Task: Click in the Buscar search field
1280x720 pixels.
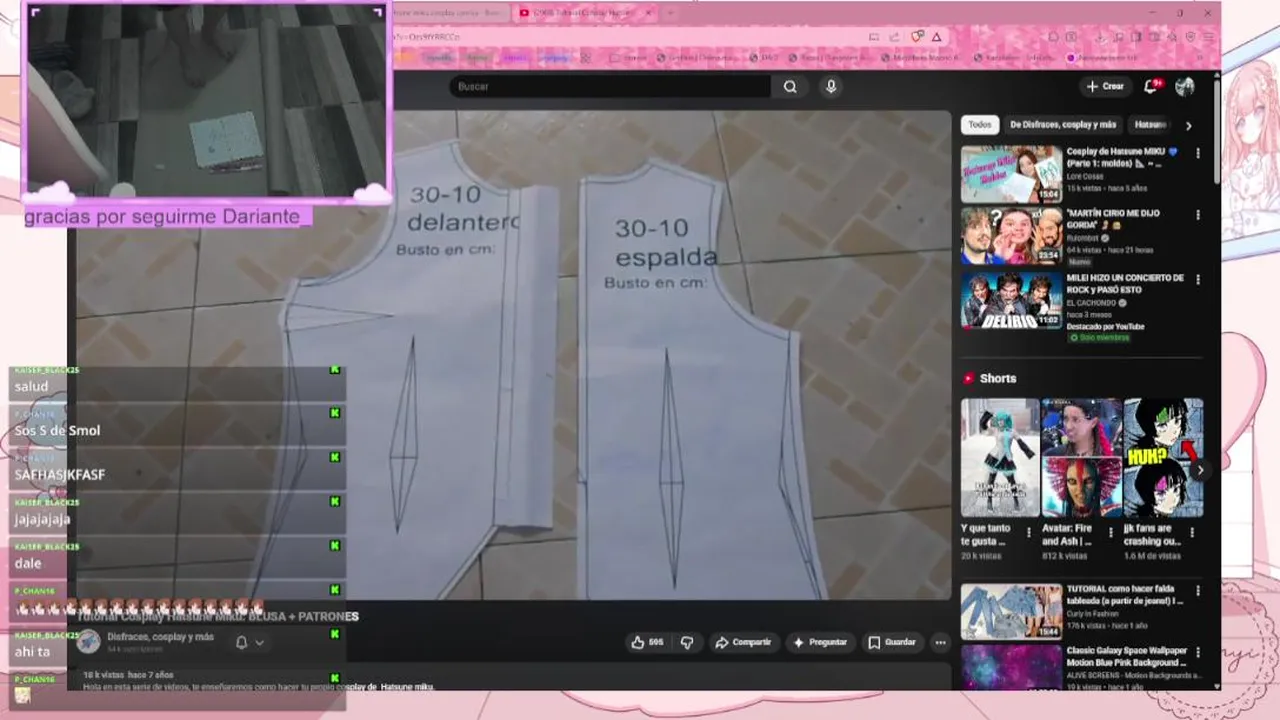Action: [x=610, y=87]
